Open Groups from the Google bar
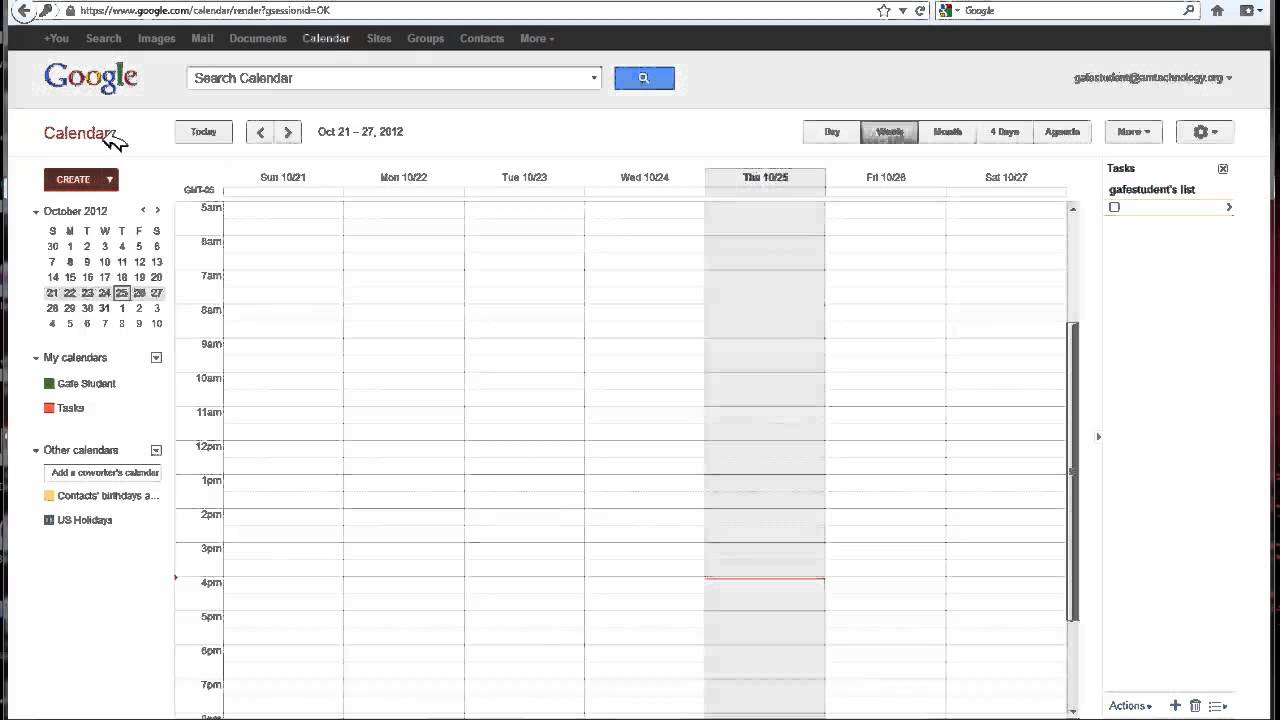The height and width of the screenshot is (720, 1280). (x=425, y=38)
